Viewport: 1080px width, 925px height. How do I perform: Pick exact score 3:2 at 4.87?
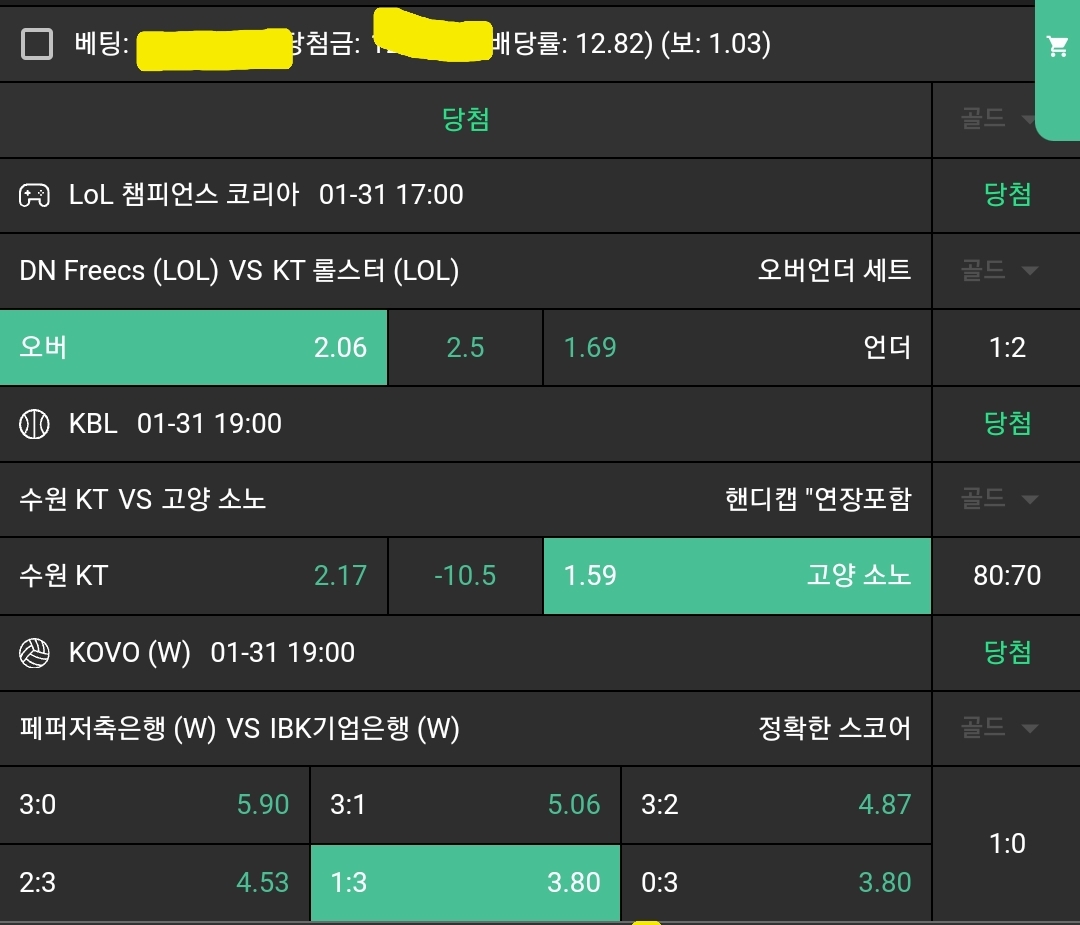point(776,804)
